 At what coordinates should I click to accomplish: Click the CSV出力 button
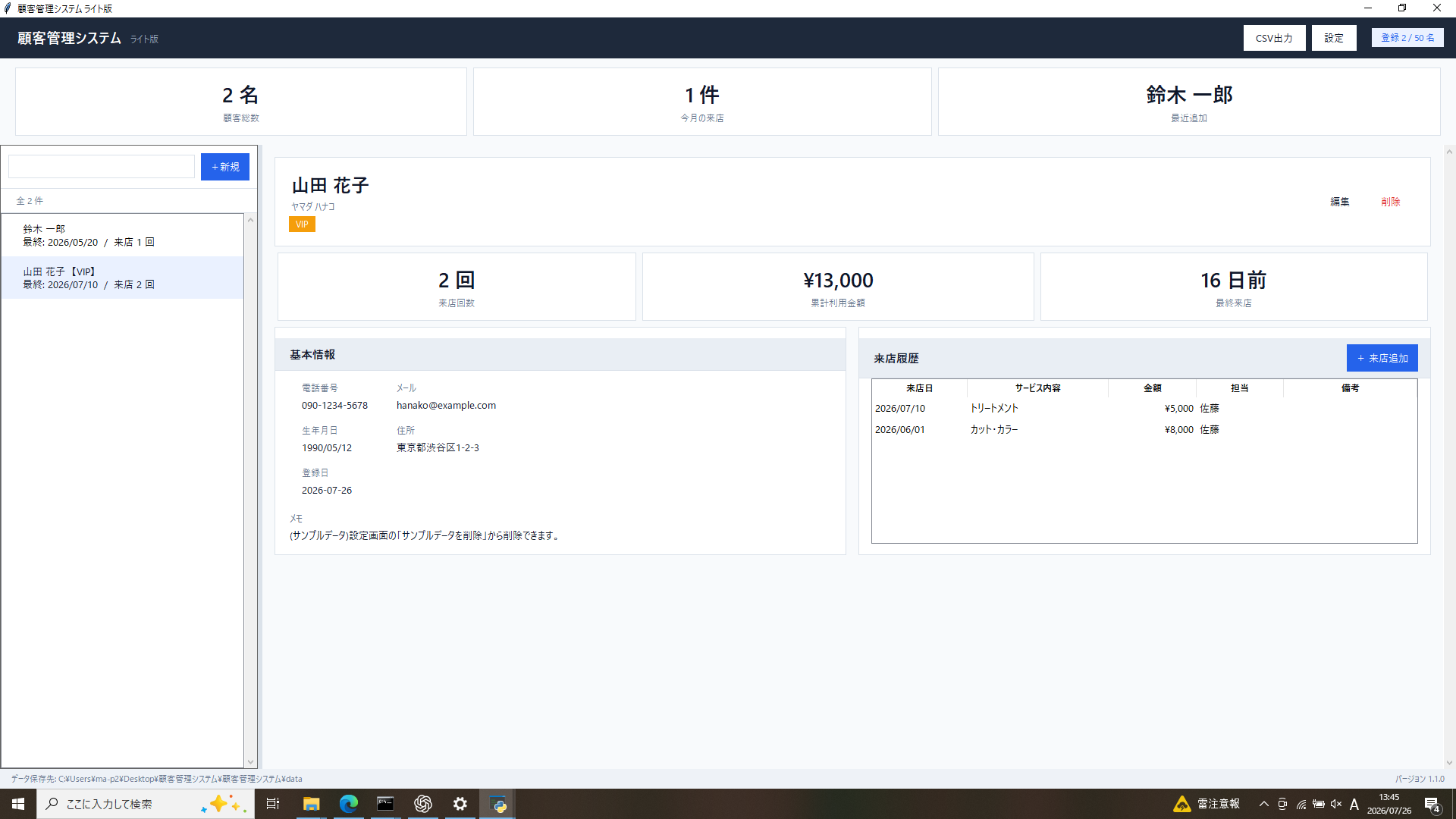click(1274, 38)
